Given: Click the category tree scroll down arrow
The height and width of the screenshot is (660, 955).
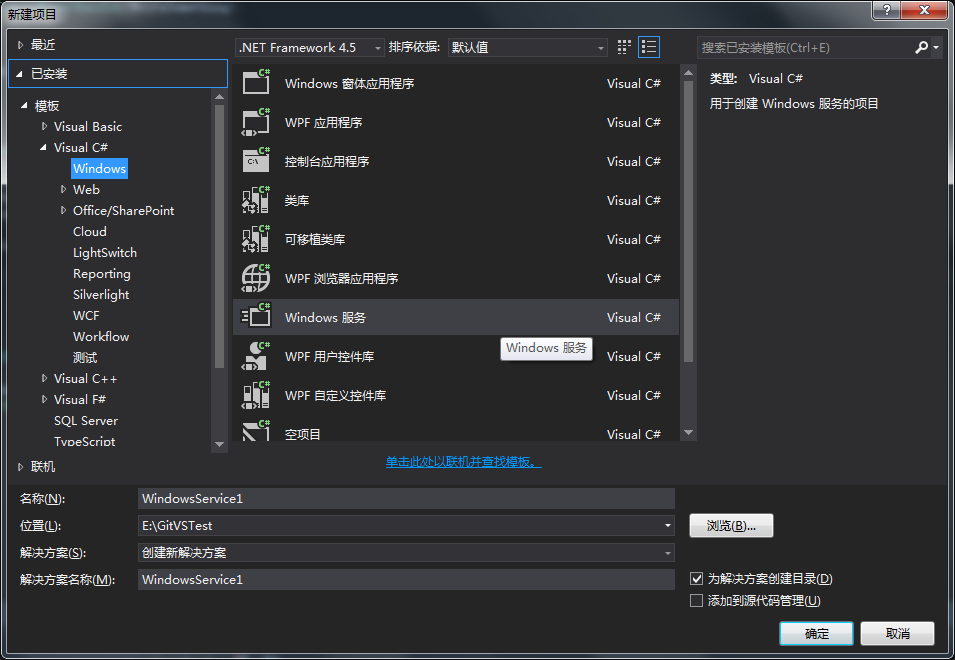Looking at the screenshot, I should [x=220, y=444].
